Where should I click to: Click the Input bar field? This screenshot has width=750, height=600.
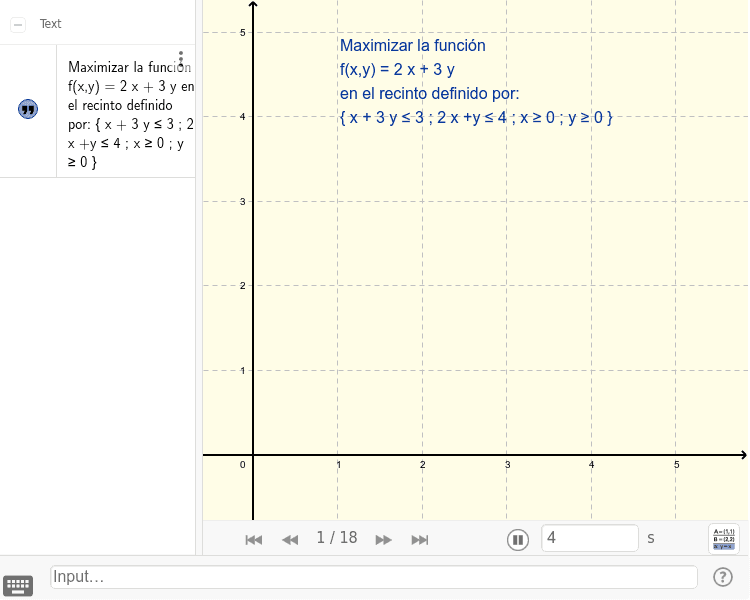(374, 577)
